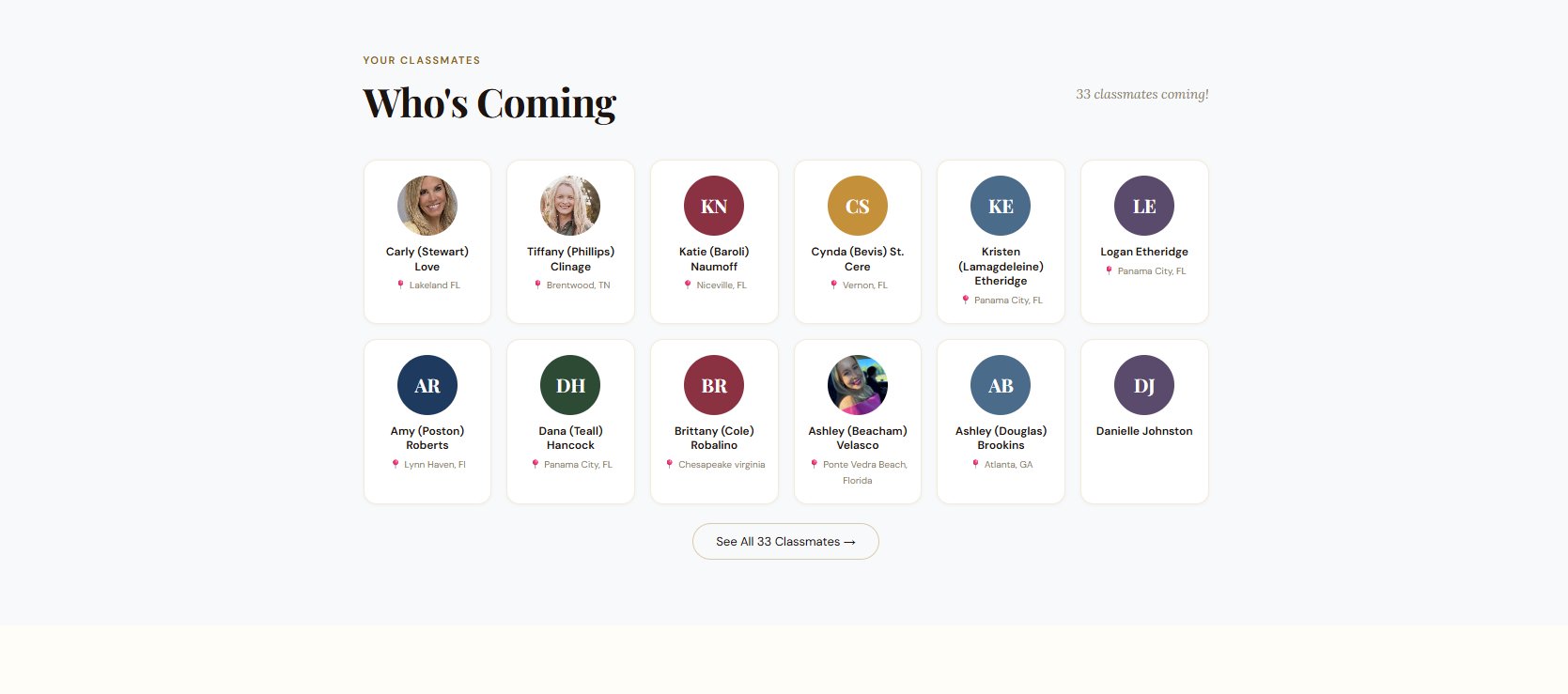
Task: Click the DH avatar for Dana Hancock
Action: point(570,385)
